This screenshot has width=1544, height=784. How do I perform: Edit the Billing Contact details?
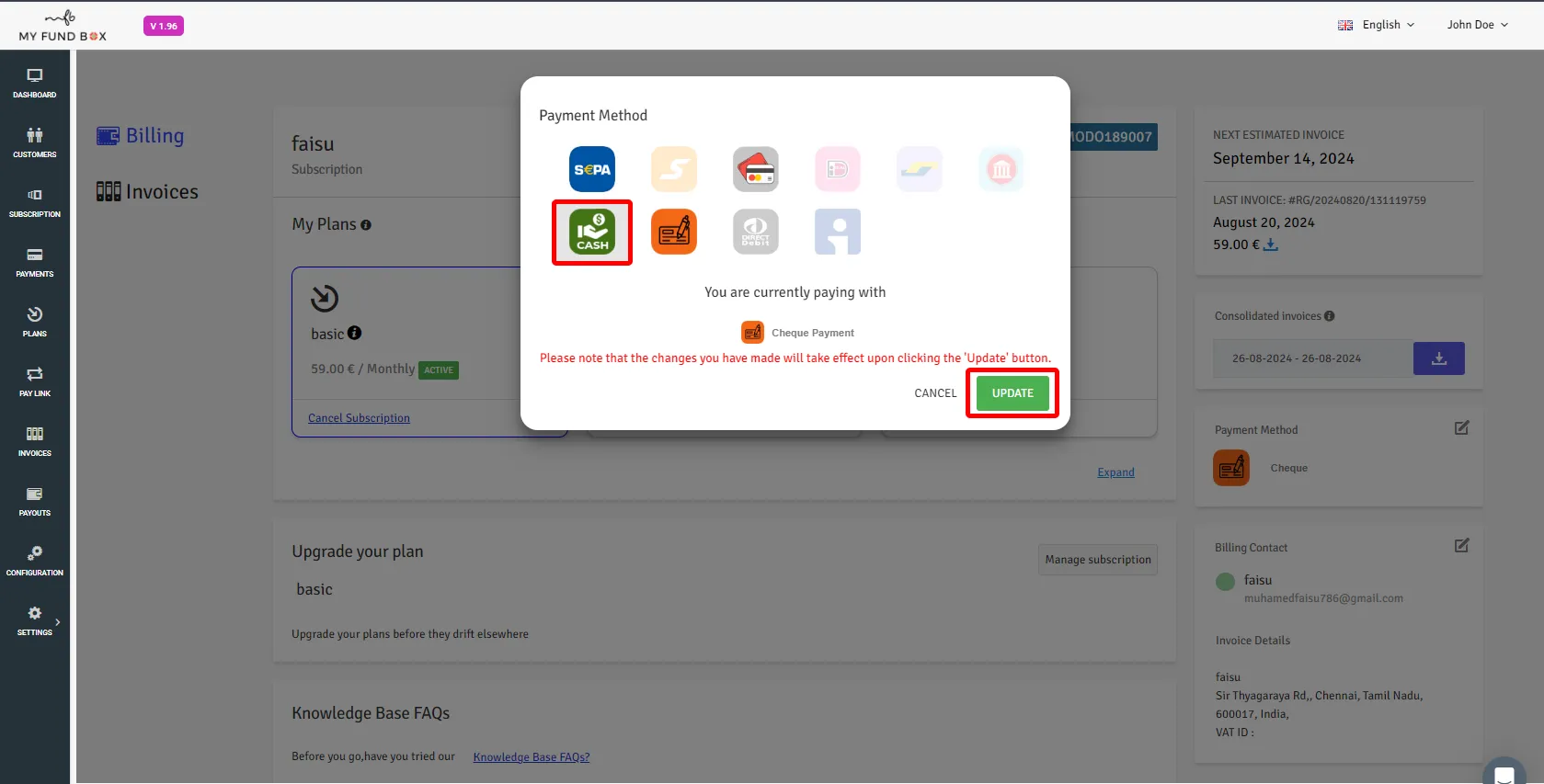(x=1462, y=546)
